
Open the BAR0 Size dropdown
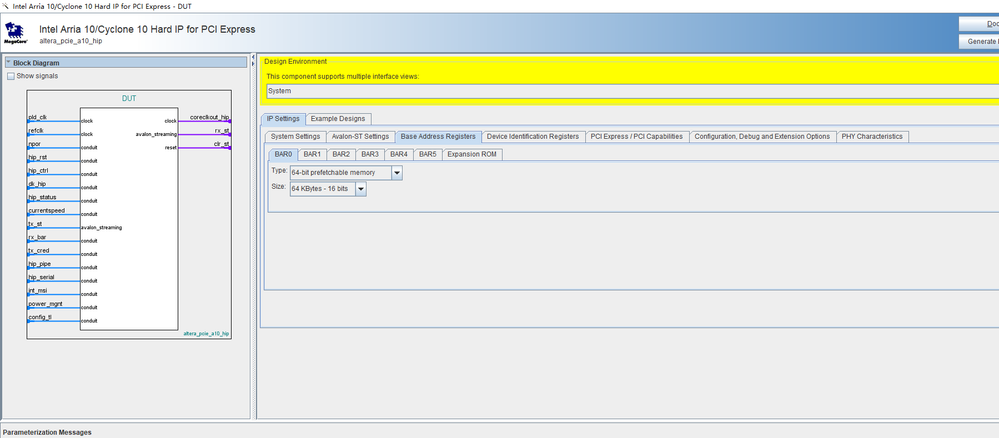pos(361,189)
